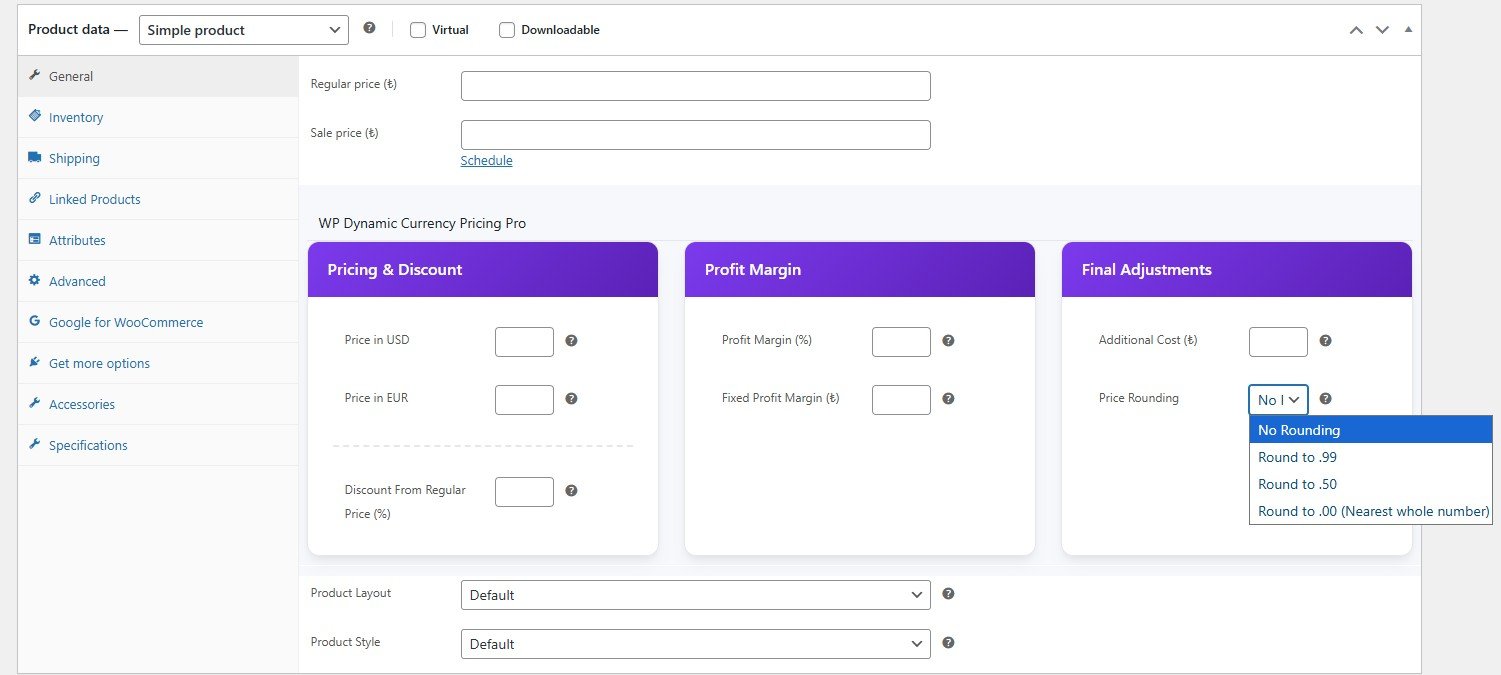Screen dimensions: 1501x675
Task: Click help icon for Fixed Profit Margin
Action: pyautogui.click(x=948, y=399)
